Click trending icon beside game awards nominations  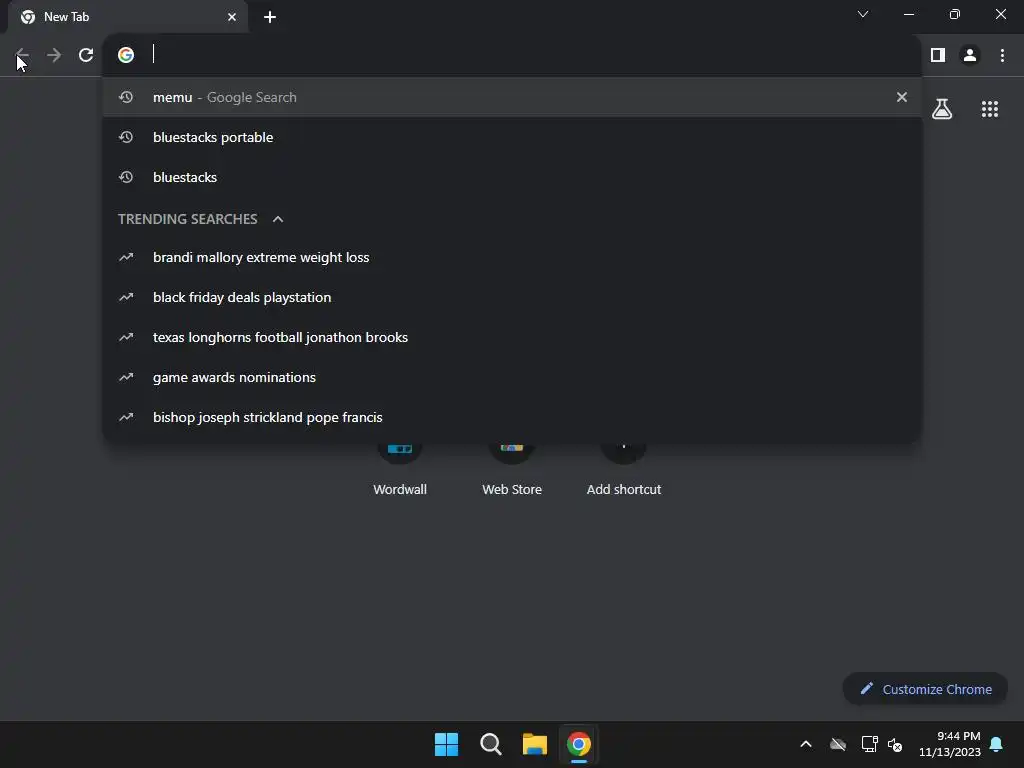click(126, 377)
